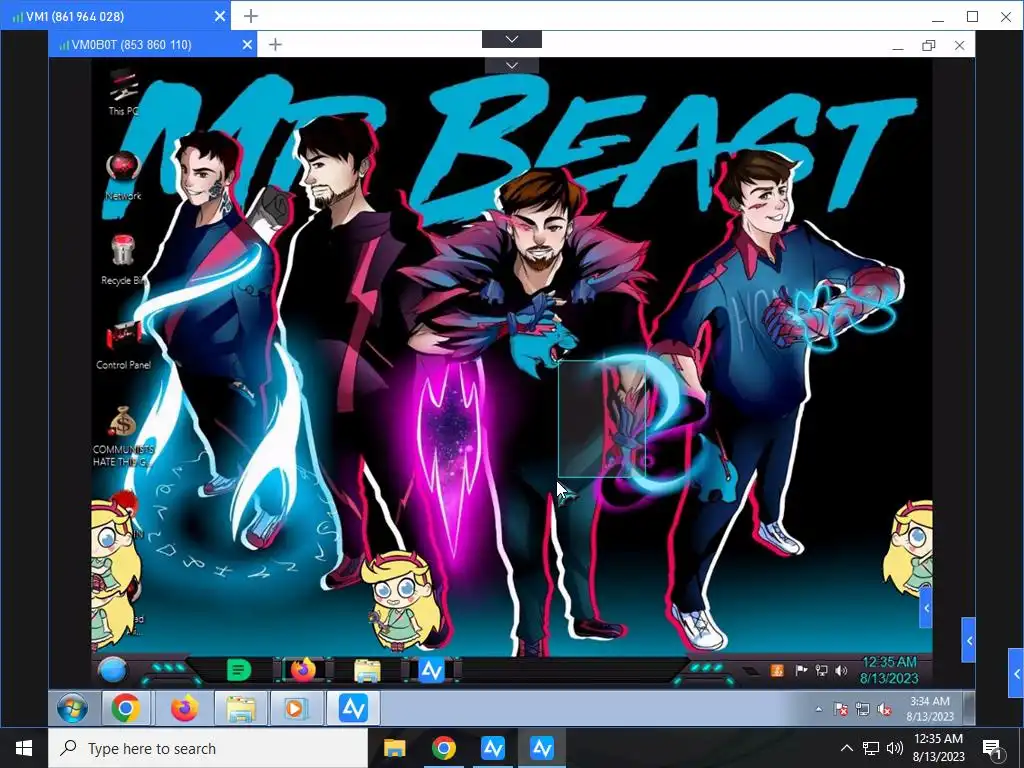The width and height of the screenshot is (1024, 768).
Task: Open Firefox in the themed innermost taskbar
Action: click(303, 670)
